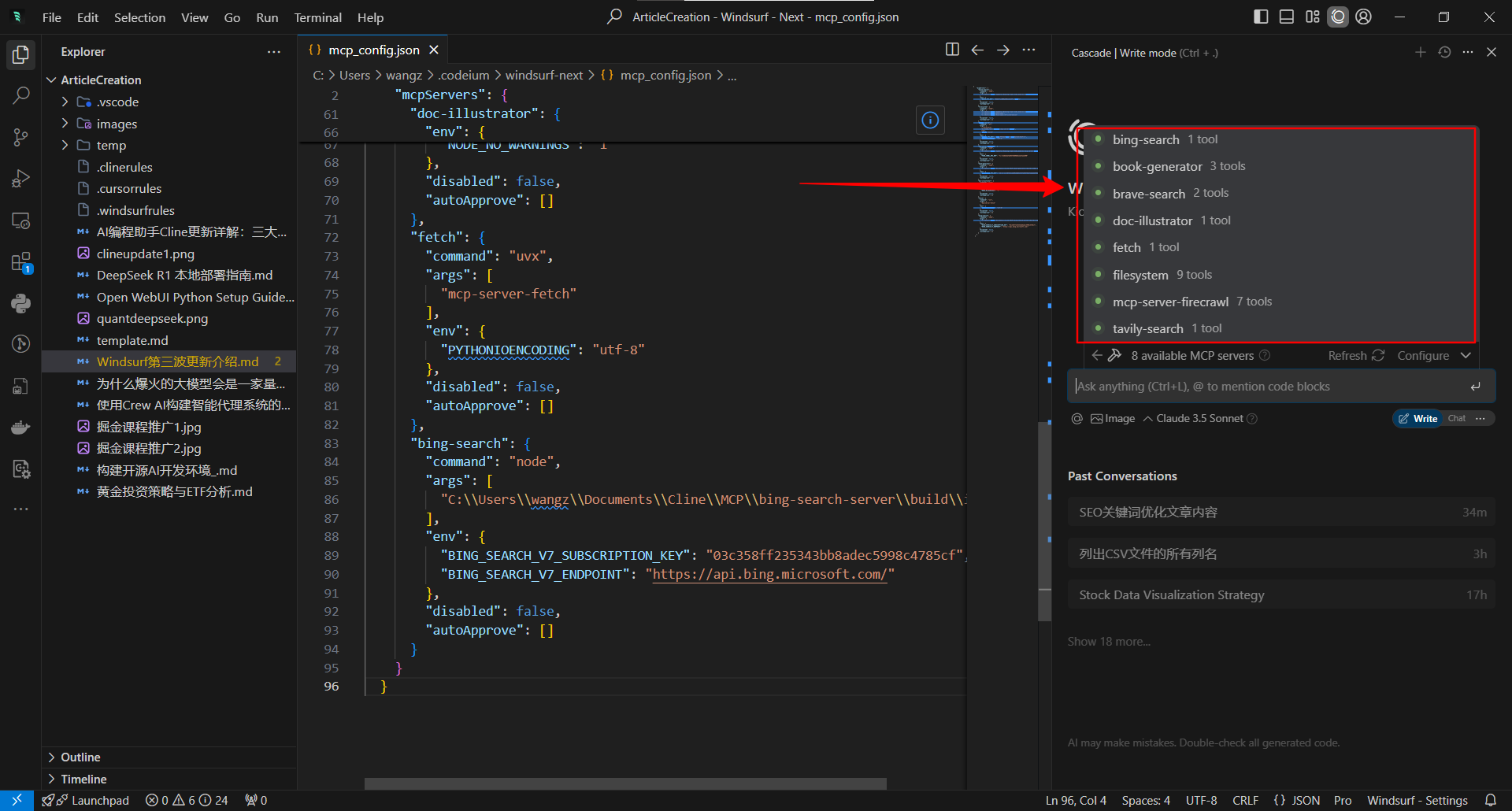This screenshot has width=1512, height=811.
Task: Open the Remote Explorer view
Action: [20, 221]
